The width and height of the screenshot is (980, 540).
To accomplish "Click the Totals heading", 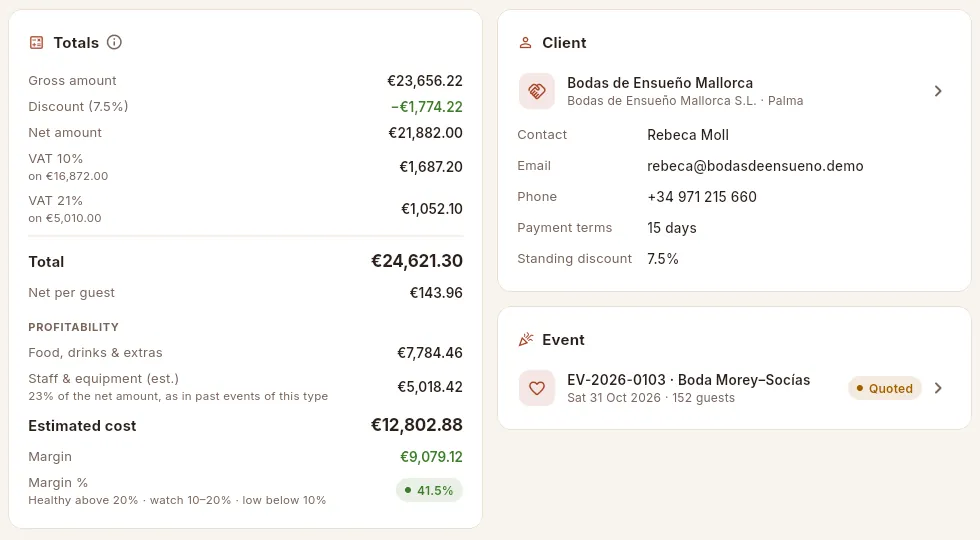I will tap(76, 42).
